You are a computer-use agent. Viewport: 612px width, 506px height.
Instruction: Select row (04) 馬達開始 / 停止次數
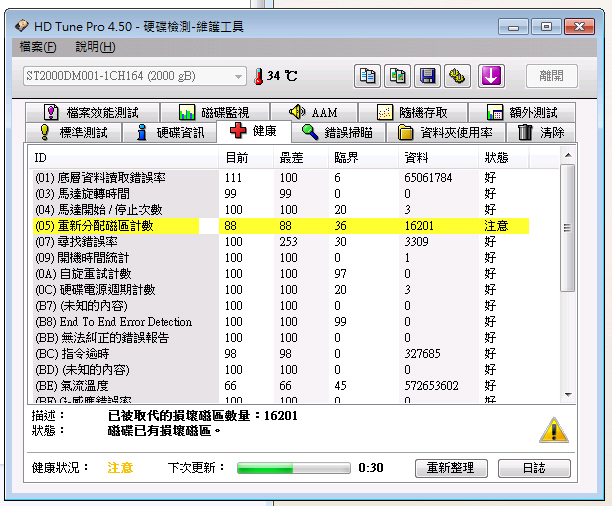click(x=280, y=210)
